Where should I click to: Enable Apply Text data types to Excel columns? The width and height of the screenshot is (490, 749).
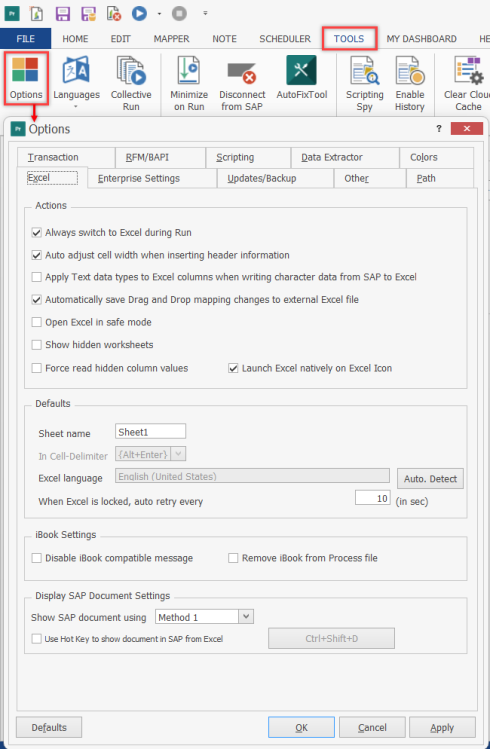click(x=36, y=277)
